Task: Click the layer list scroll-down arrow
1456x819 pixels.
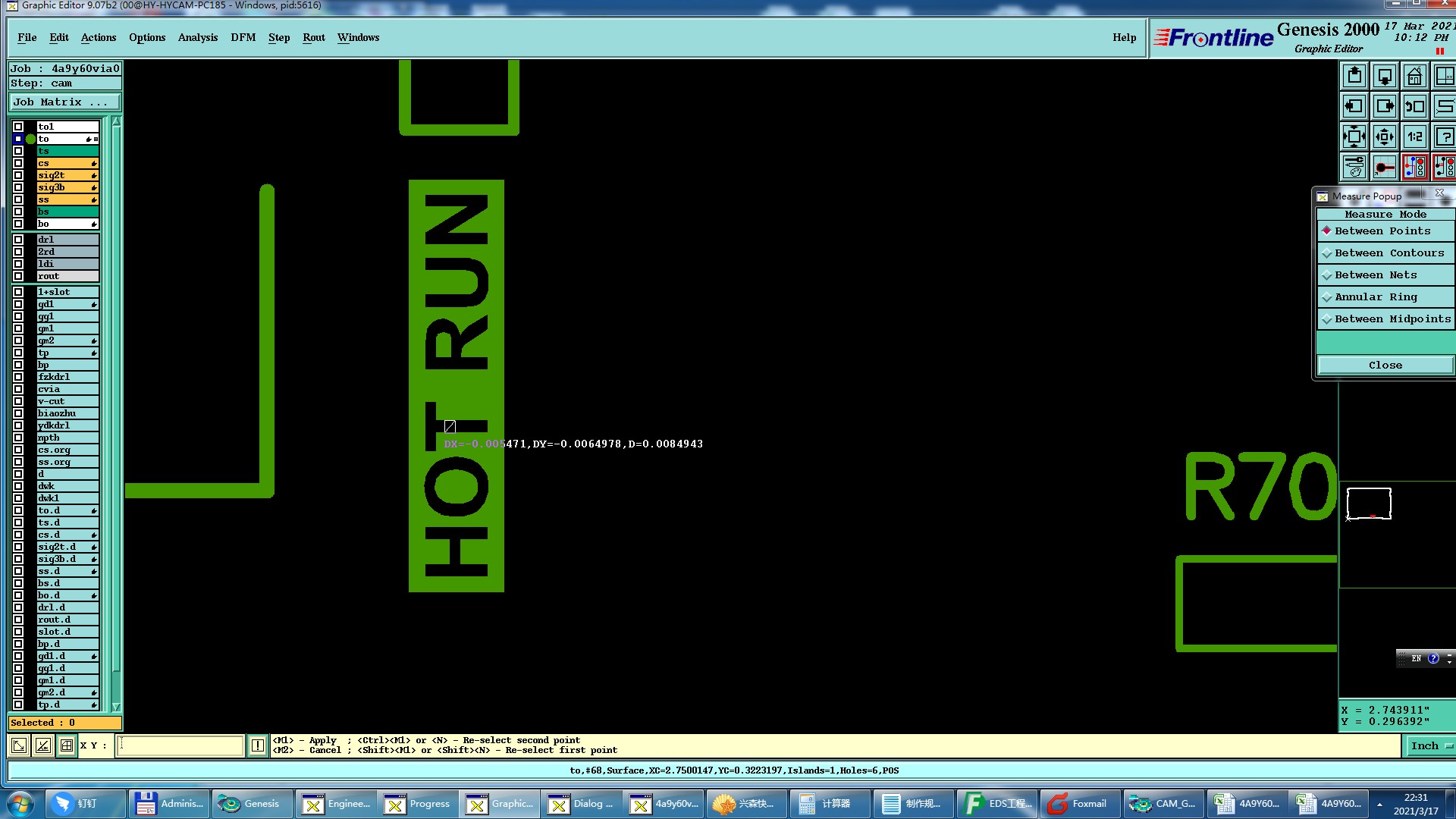Action: tap(116, 707)
